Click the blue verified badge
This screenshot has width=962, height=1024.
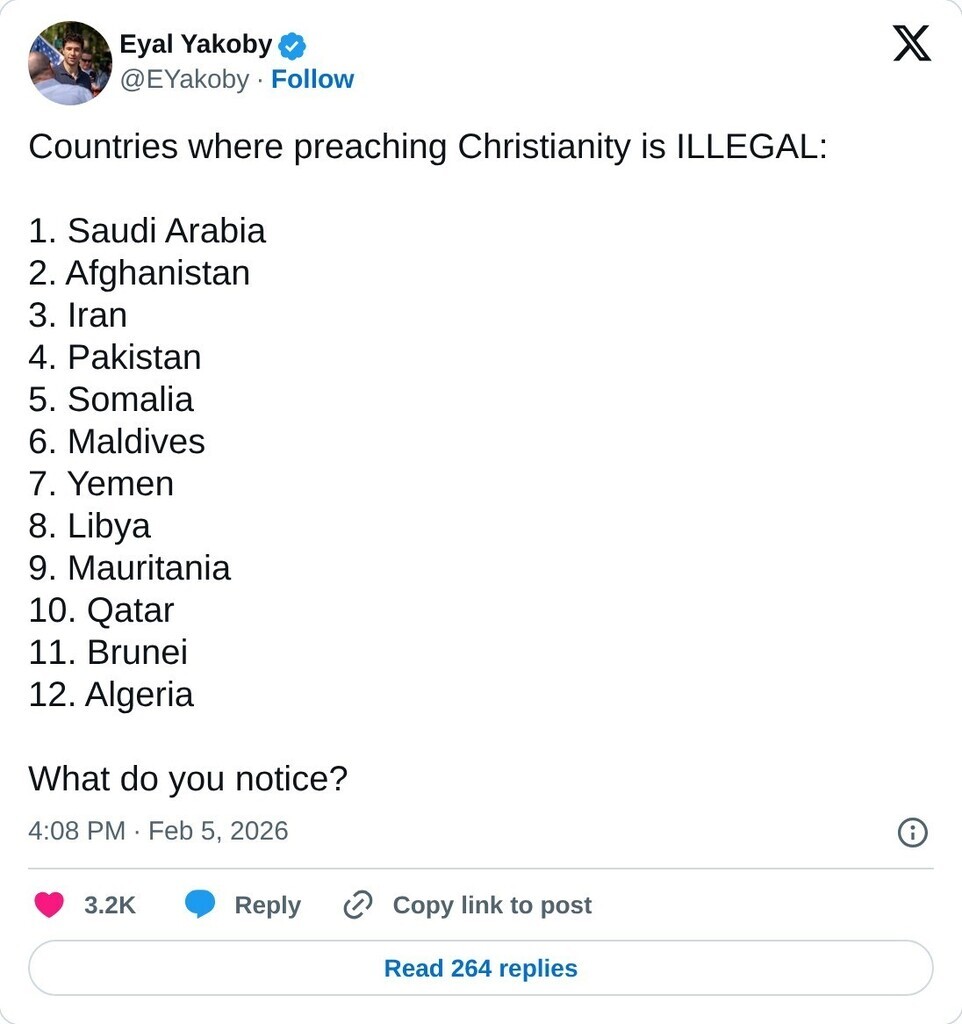(292, 46)
